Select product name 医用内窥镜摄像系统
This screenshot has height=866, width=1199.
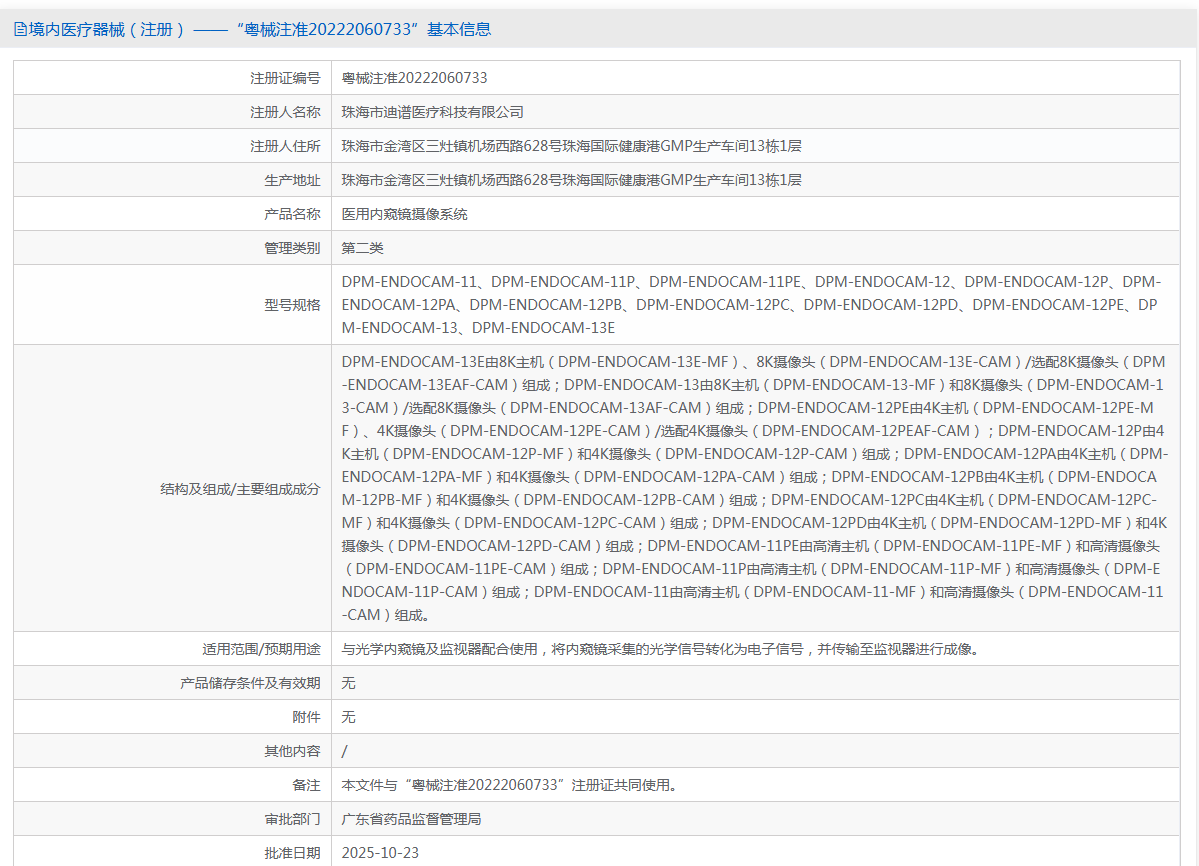tap(404, 214)
